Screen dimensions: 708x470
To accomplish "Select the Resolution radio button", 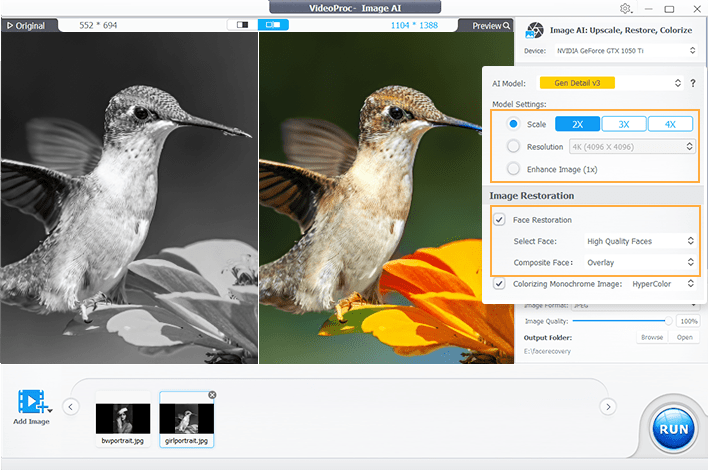I will click(x=513, y=146).
